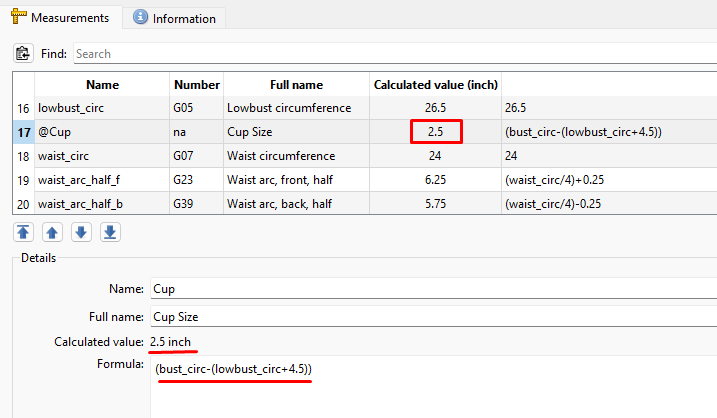The width and height of the screenshot is (717, 418).
Task: Move selected measurement down one row
Action: pyautogui.click(x=81, y=232)
